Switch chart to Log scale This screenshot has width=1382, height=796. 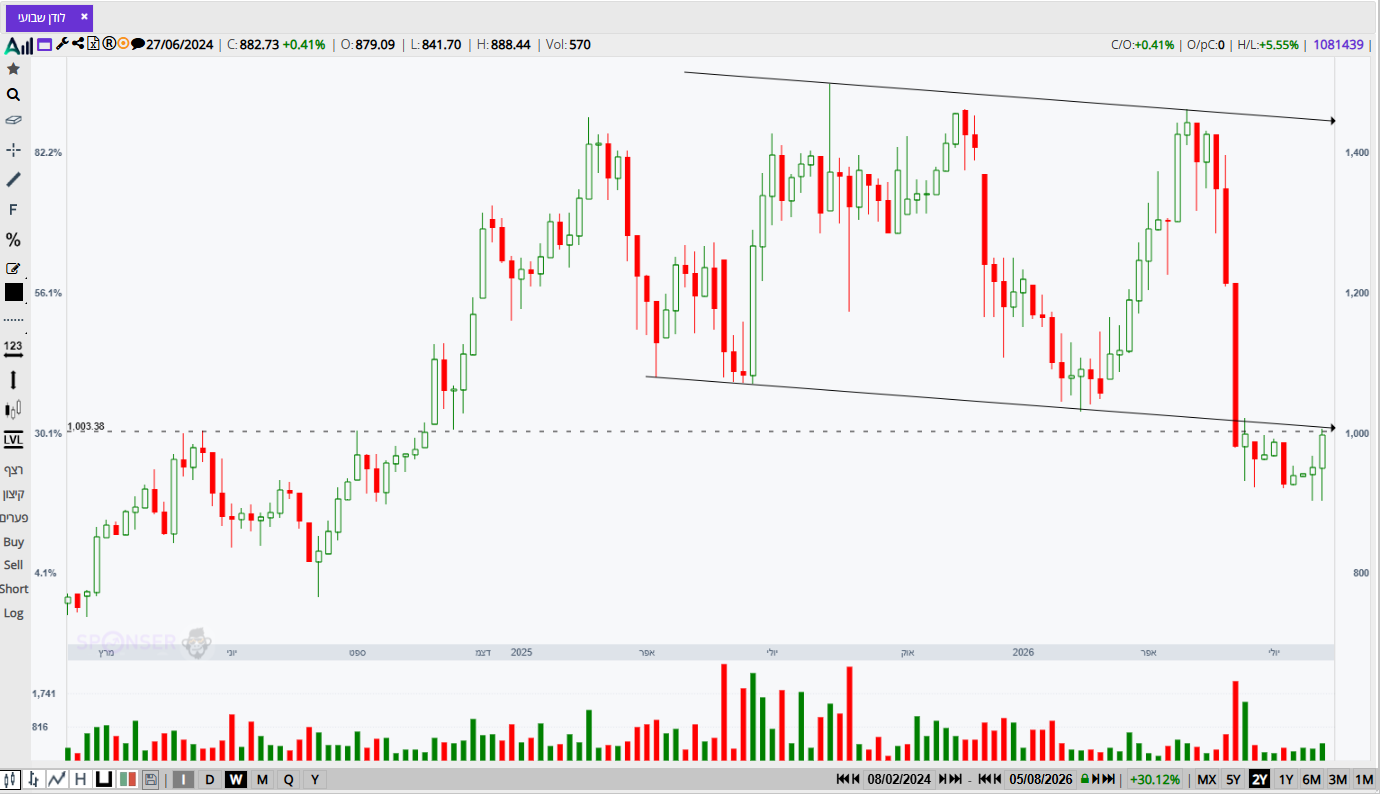pos(13,613)
